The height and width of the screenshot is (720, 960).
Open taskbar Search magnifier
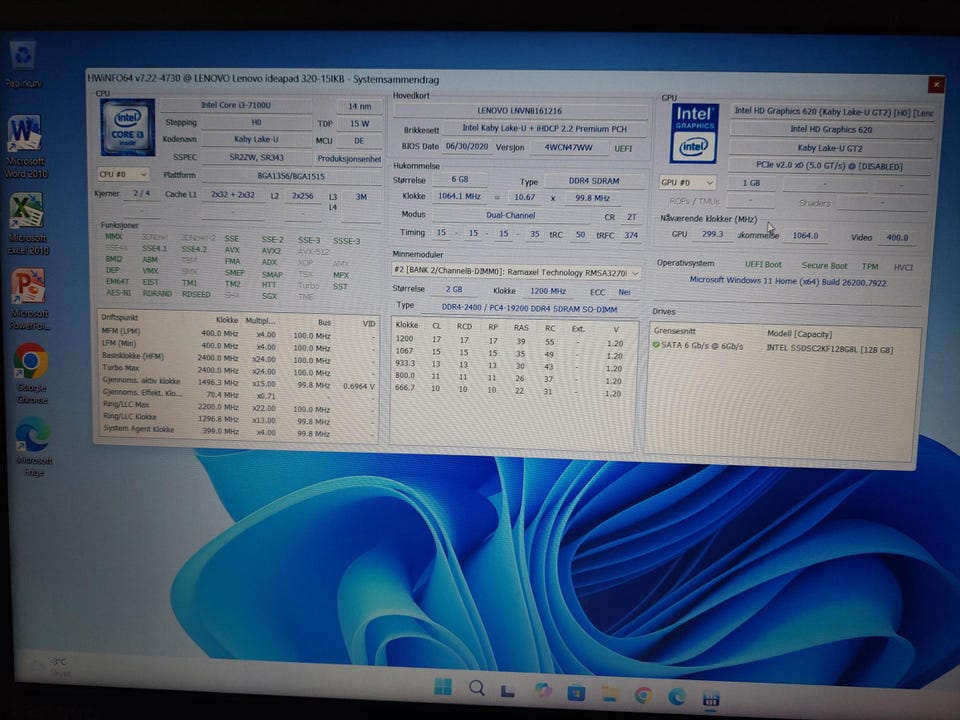[x=476, y=688]
